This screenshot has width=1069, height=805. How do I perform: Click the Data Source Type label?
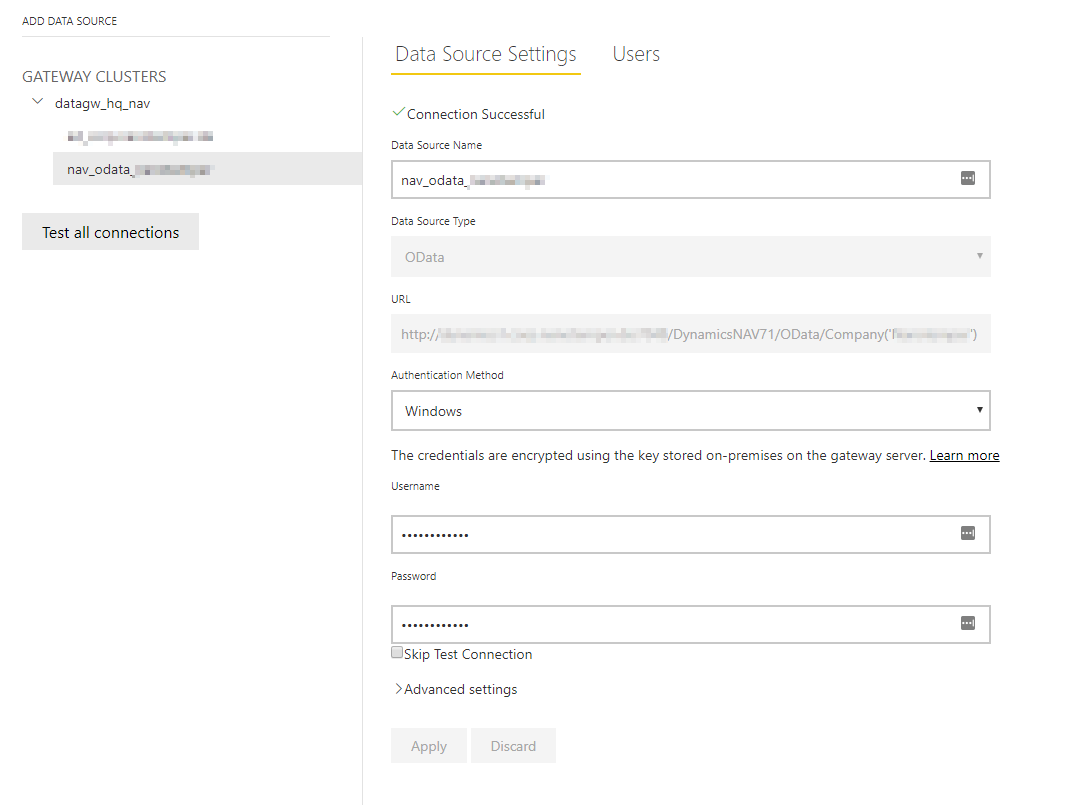pyautogui.click(x=433, y=221)
